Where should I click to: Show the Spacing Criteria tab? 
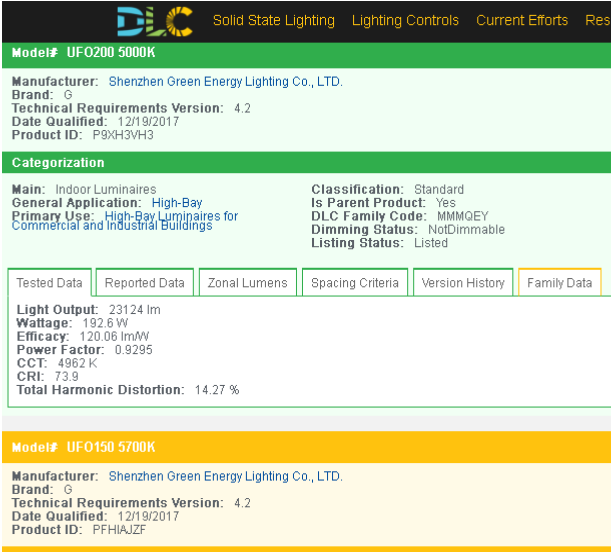[355, 283]
